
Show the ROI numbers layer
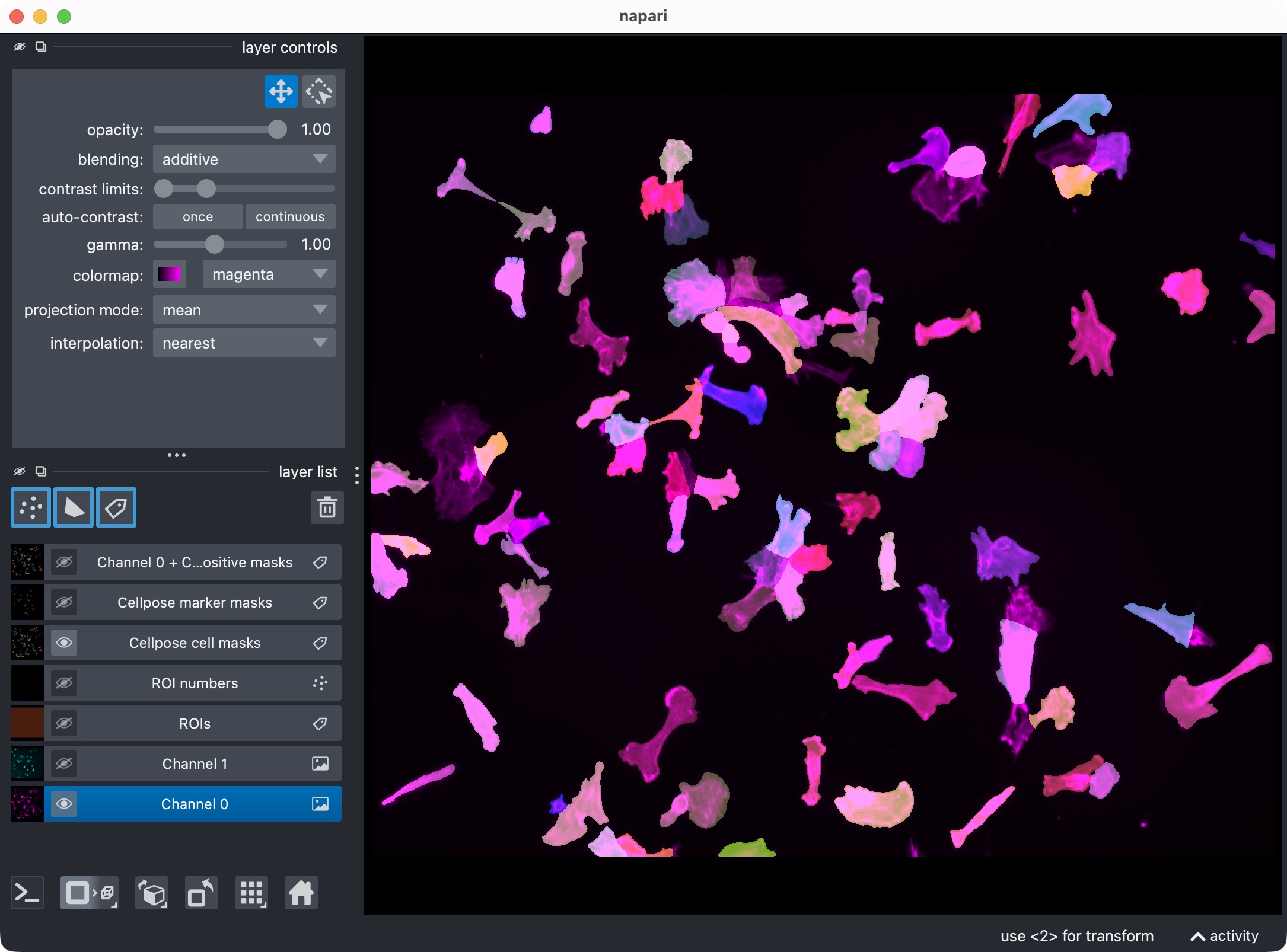pyautogui.click(x=64, y=683)
